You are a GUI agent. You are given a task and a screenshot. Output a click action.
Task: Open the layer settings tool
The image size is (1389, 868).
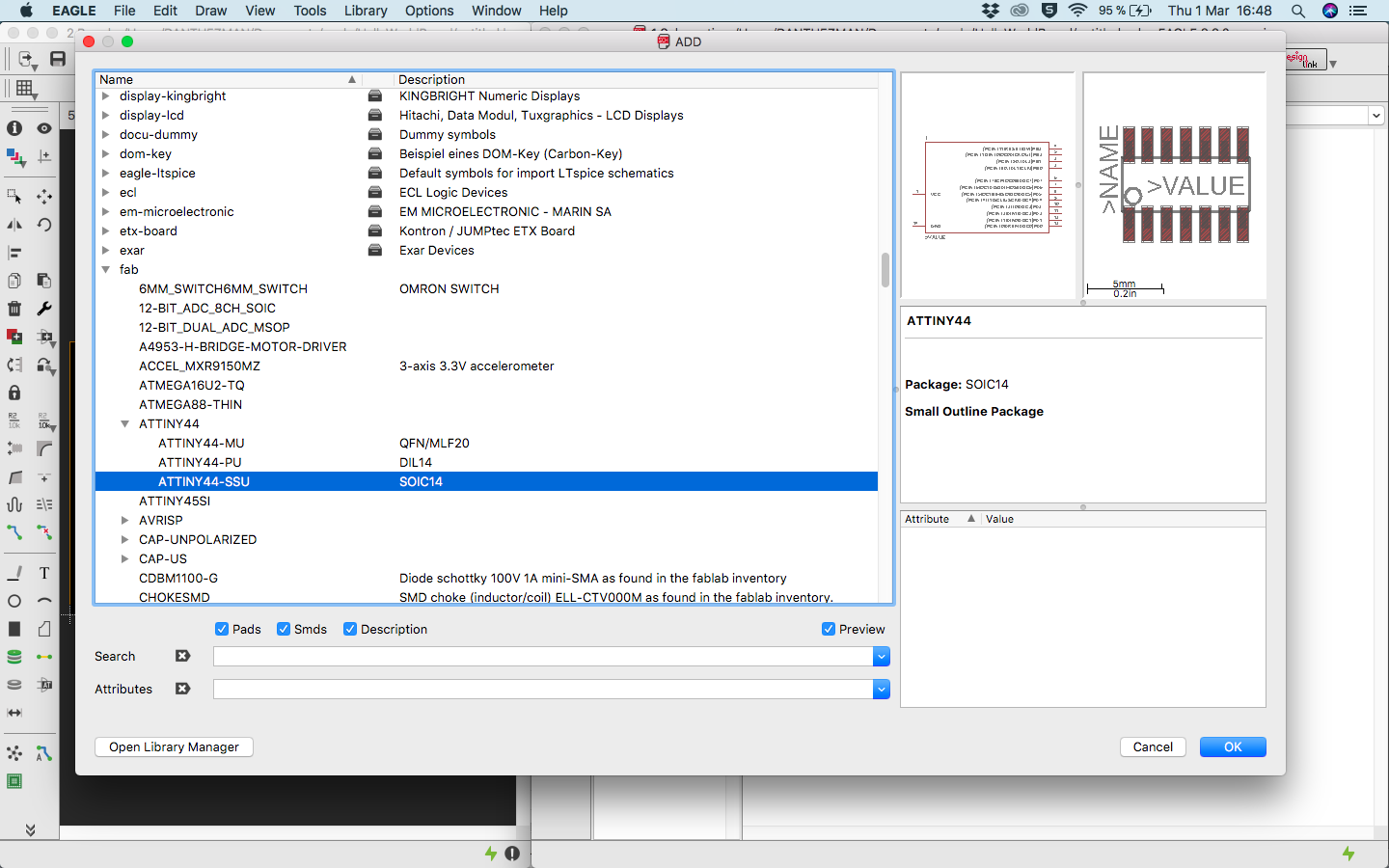(x=14, y=156)
